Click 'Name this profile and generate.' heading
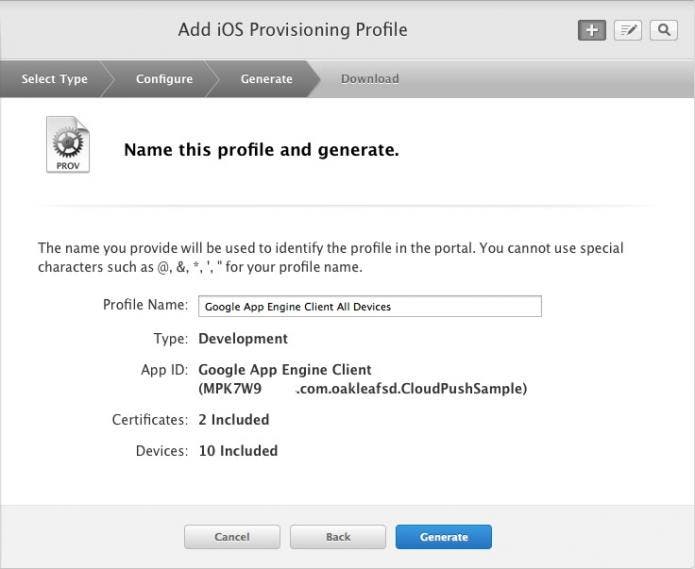The width and height of the screenshot is (695, 569). (262, 150)
